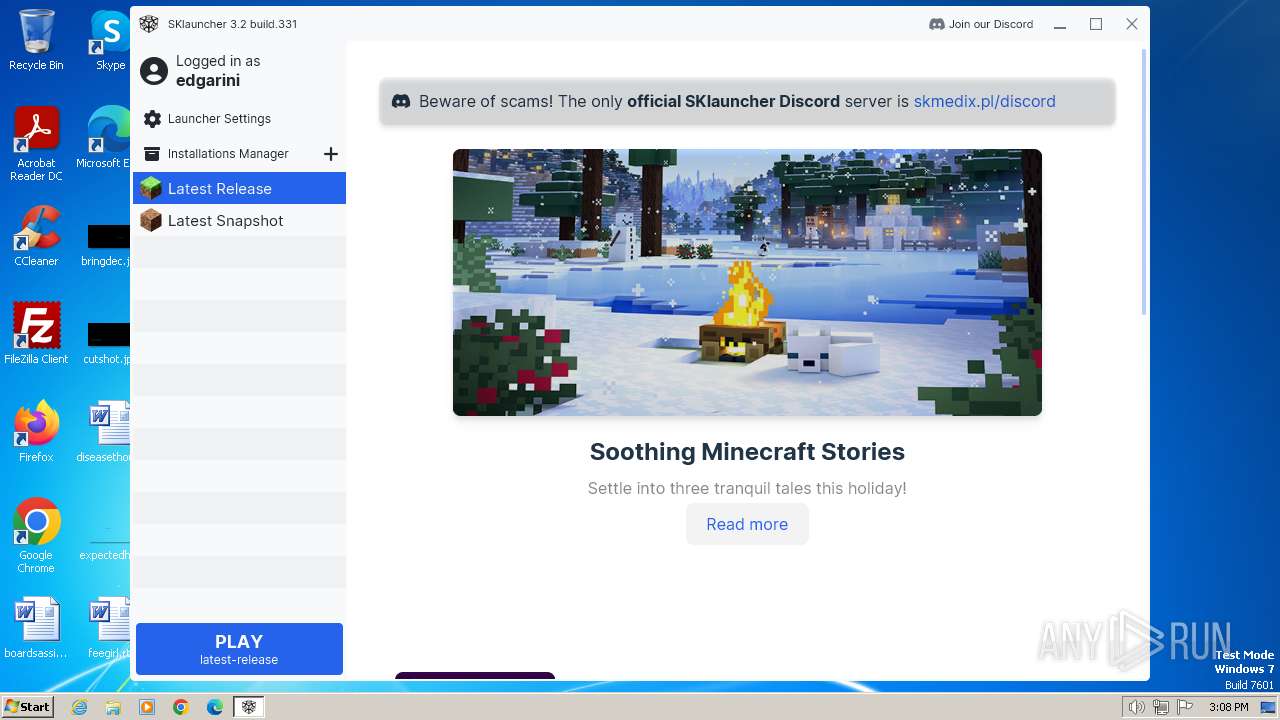Click the dirt block icon for Latest Snapshot

click(x=151, y=221)
